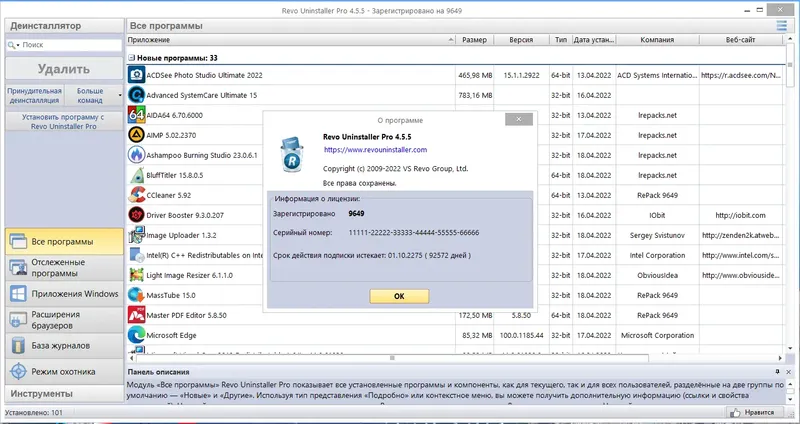Image resolution: width=800 pixels, height=424 pixels.
Task: Sort by Компания column header
Action: (657, 40)
